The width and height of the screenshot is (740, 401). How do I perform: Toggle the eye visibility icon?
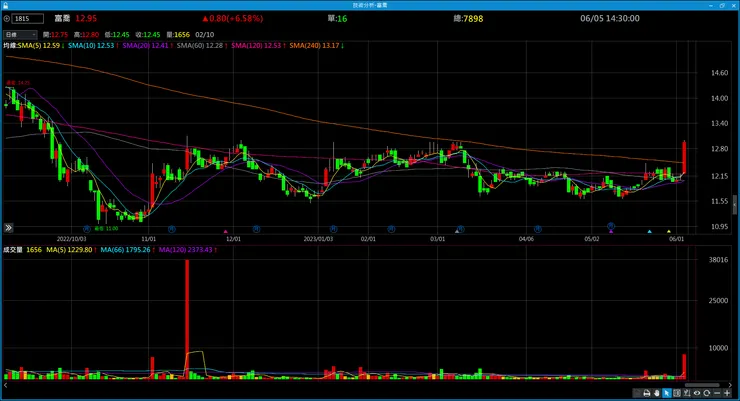697,393
